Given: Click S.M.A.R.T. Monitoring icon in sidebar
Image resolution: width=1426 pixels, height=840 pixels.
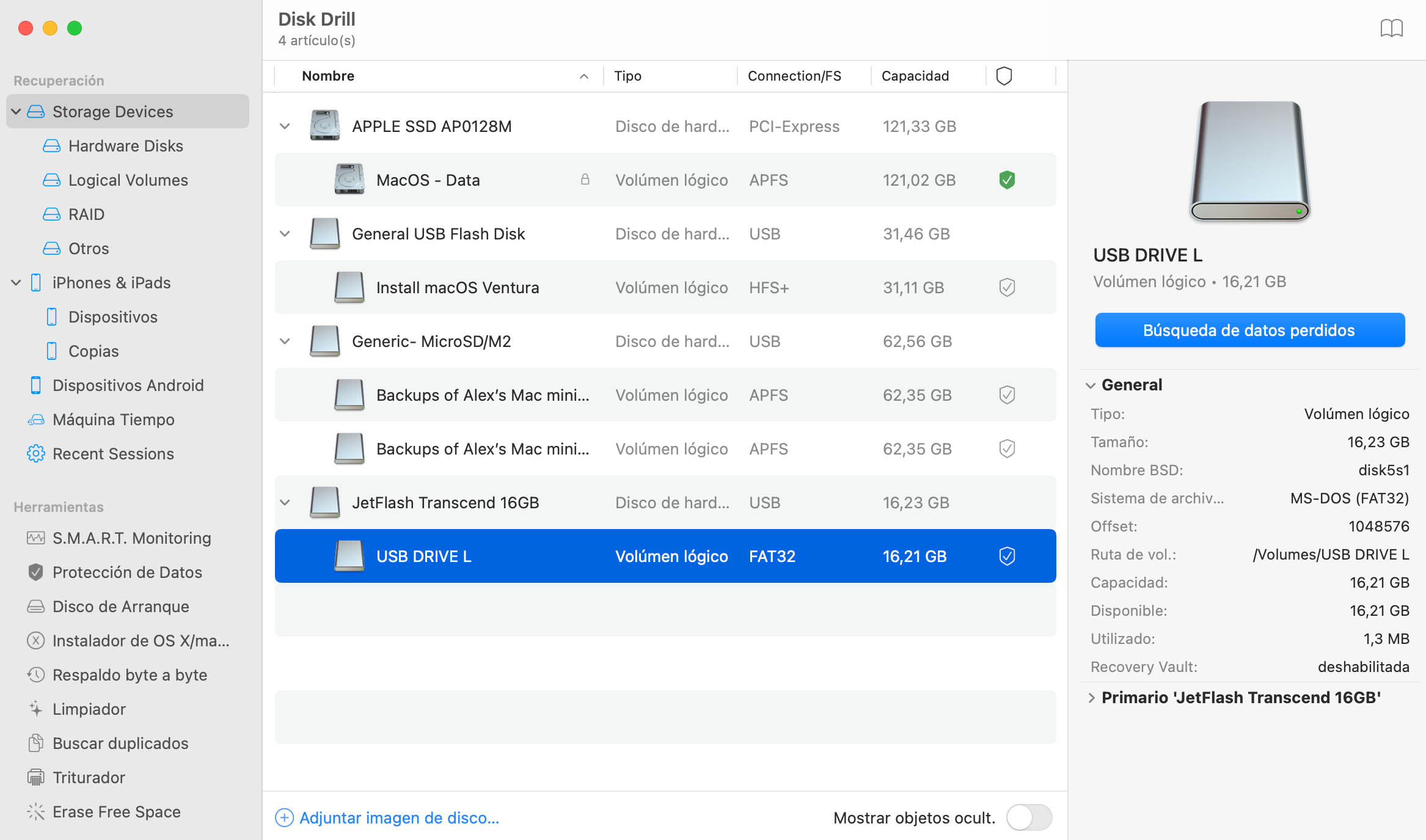Looking at the screenshot, I should (36, 538).
